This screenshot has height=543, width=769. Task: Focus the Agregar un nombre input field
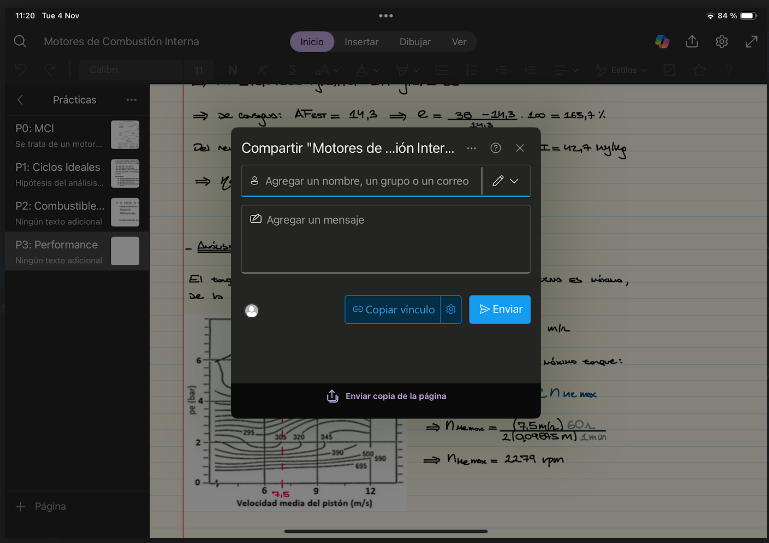point(362,181)
